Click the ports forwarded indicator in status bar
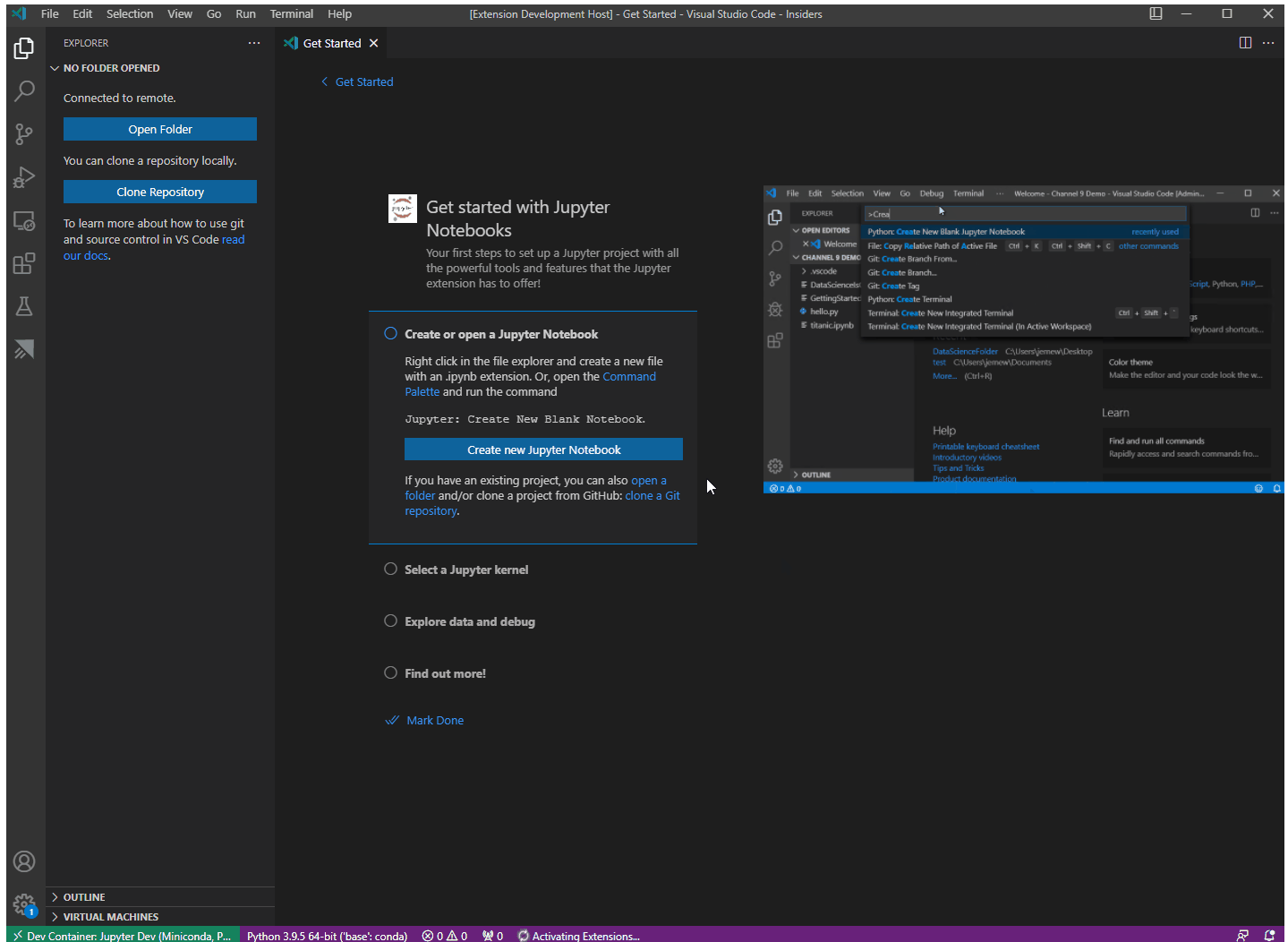Image resolution: width=1288 pixels, height=942 pixels. click(492, 936)
